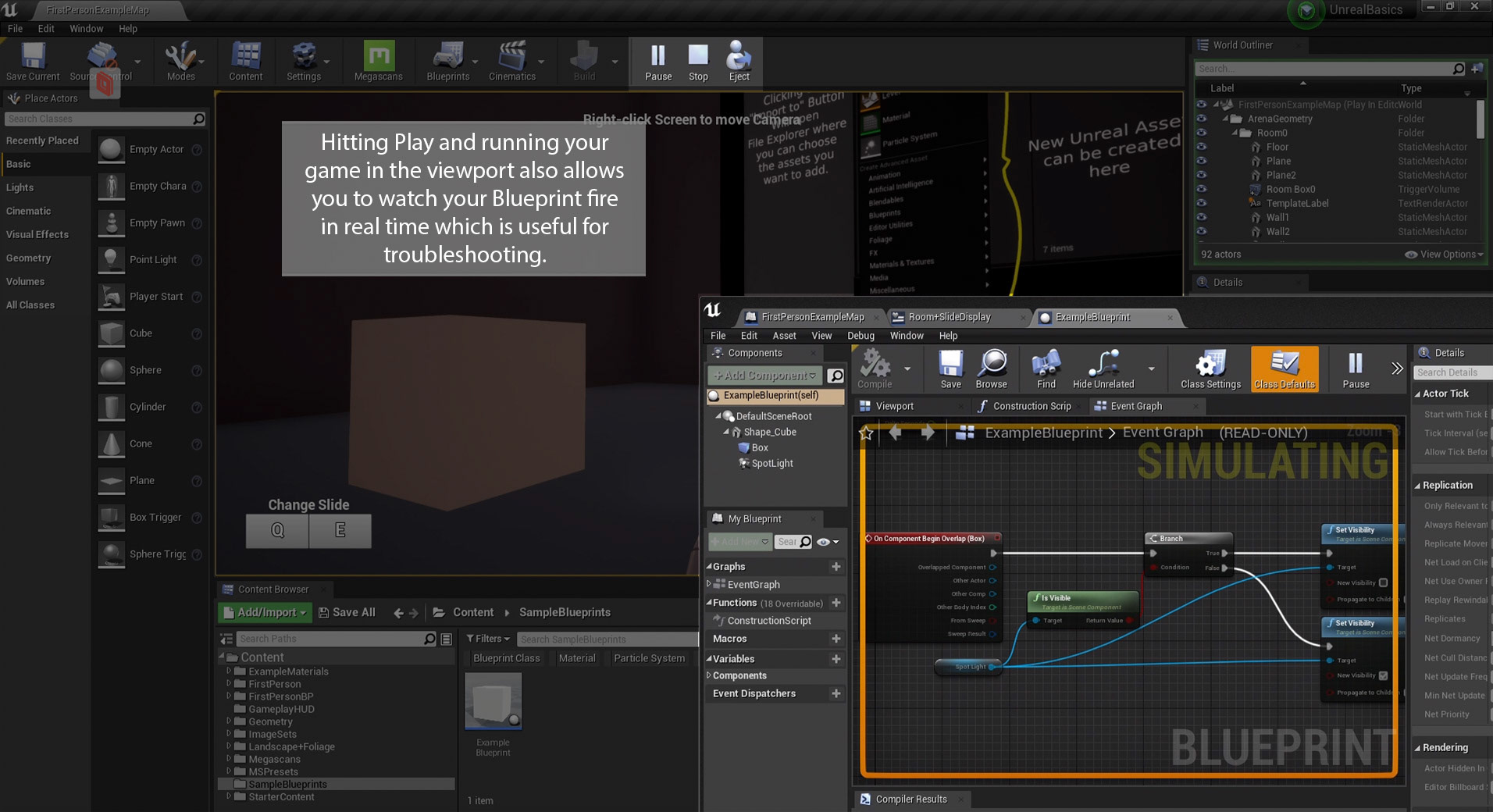Collapse the Replication details section

coord(1417,486)
